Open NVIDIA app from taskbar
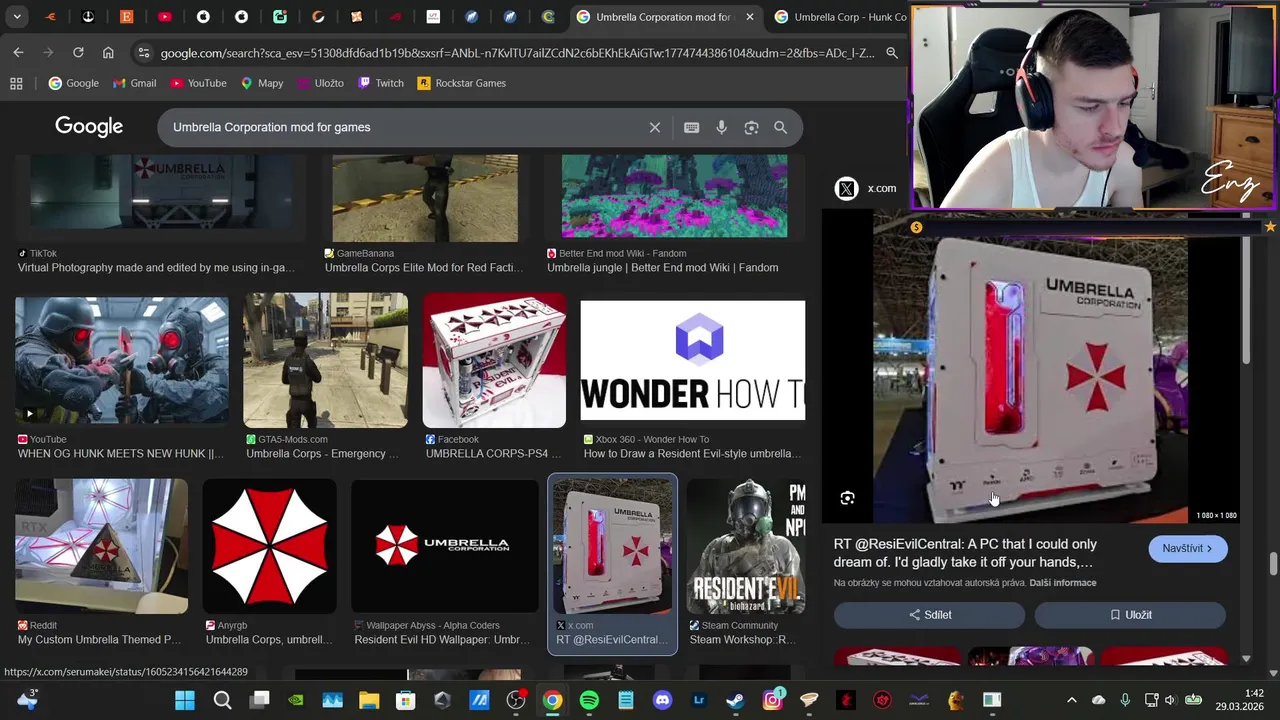 (x=295, y=700)
